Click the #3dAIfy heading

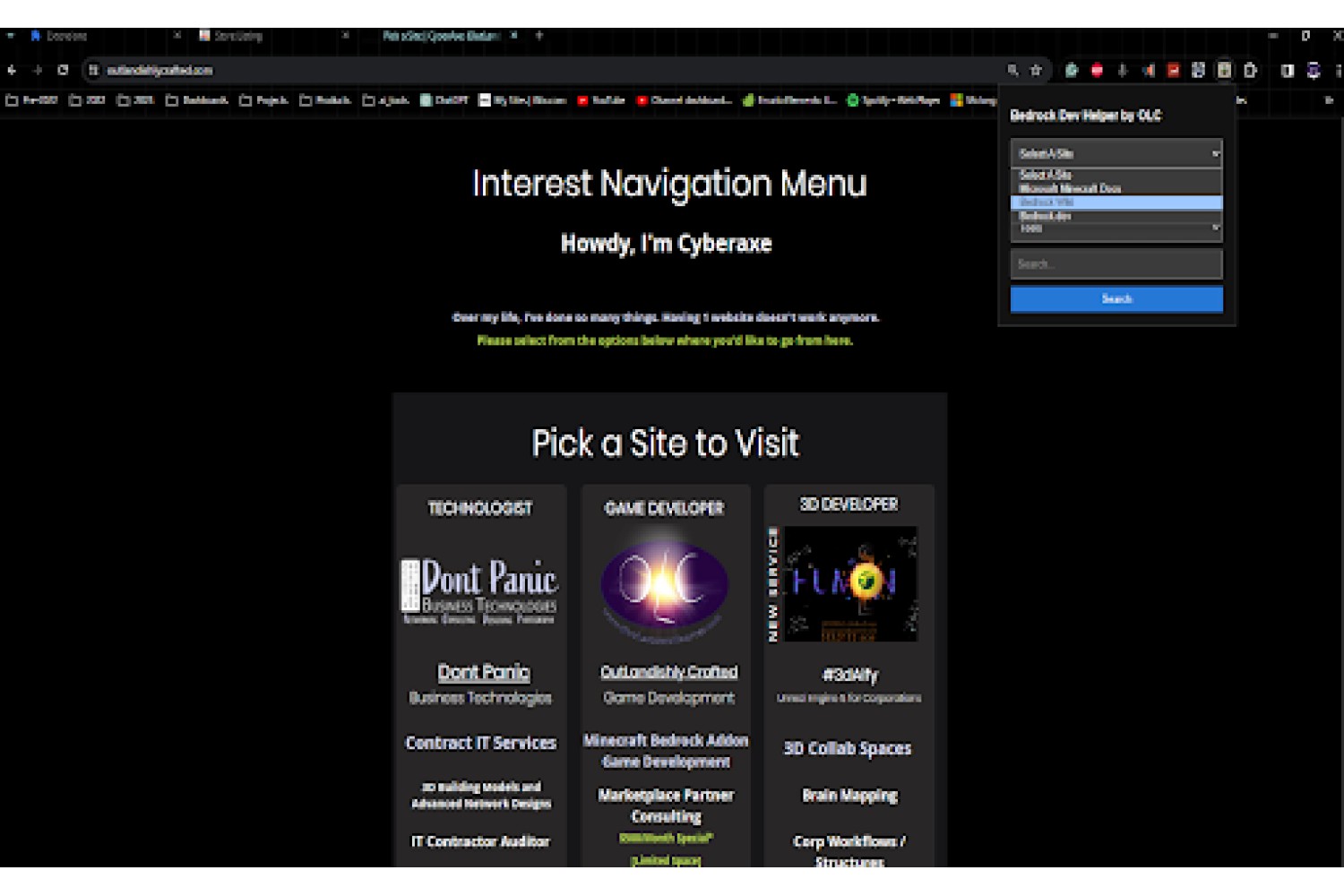click(x=850, y=675)
